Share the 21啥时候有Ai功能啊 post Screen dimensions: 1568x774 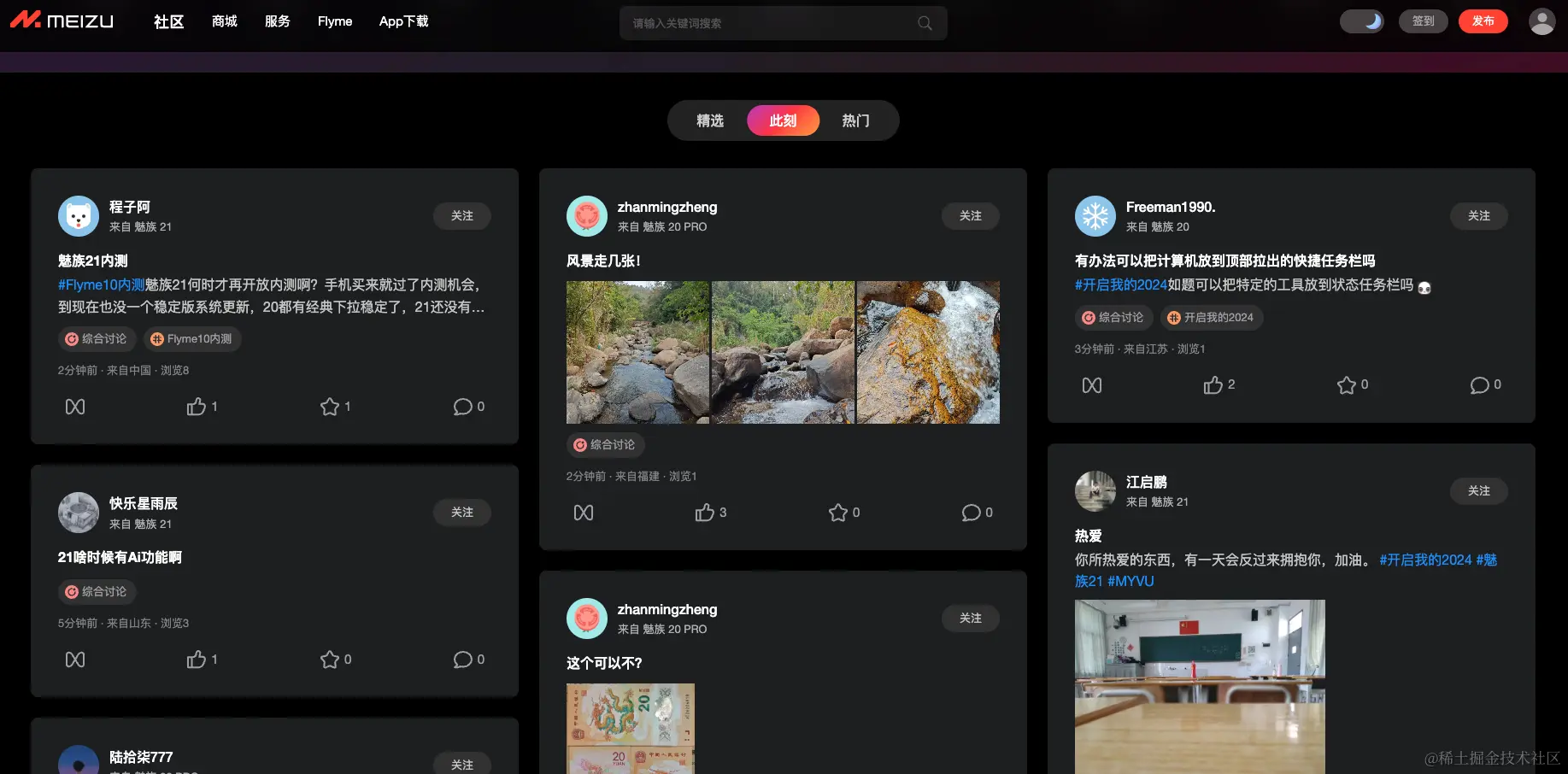(75, 660)
